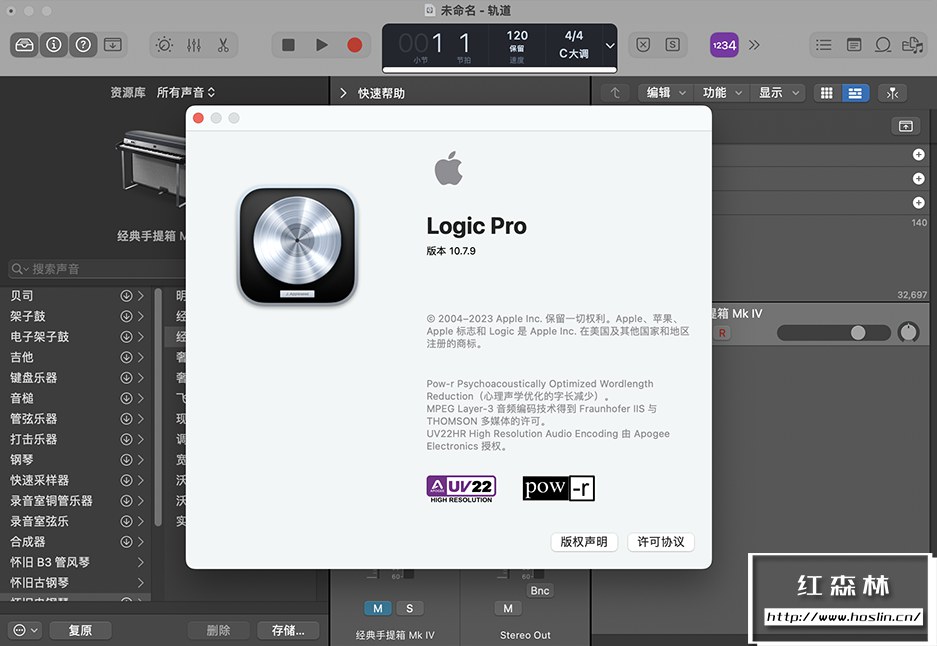Click the library scrollbar

click(x=158, y=406)
